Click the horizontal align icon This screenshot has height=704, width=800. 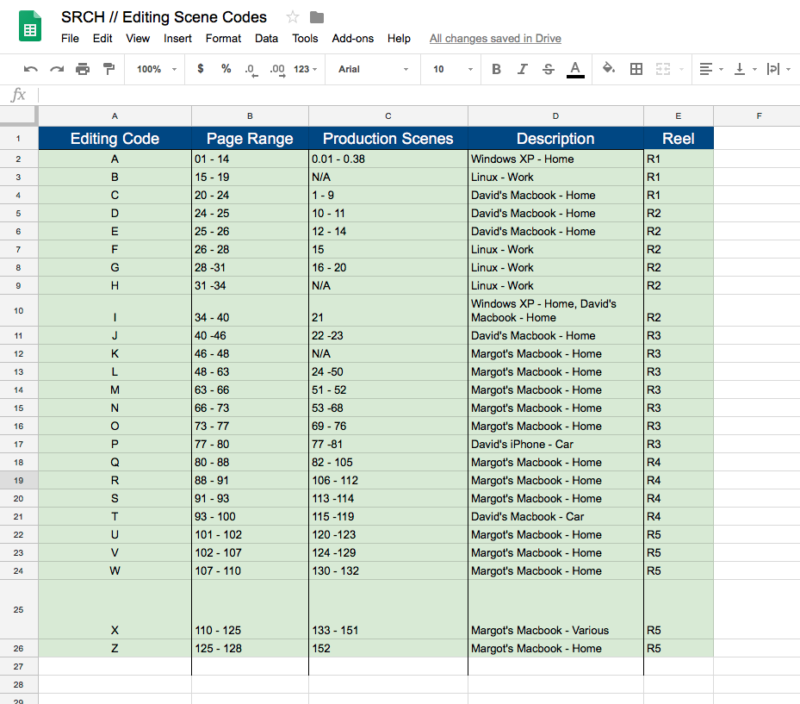[706, 69]
